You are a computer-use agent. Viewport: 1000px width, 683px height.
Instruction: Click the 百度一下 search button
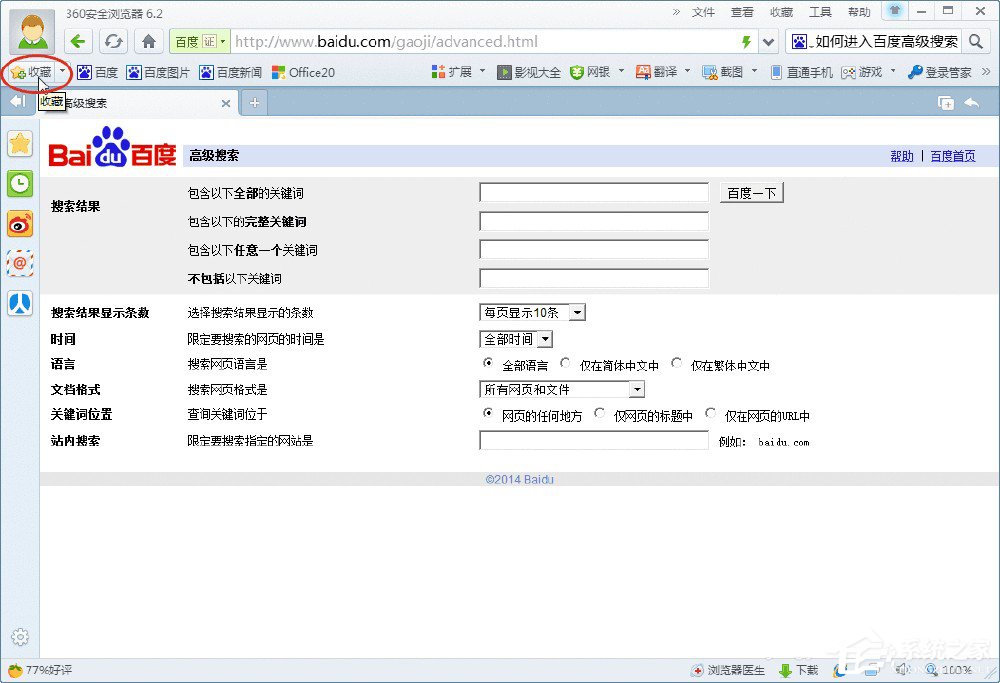click(x=751, y=192)
